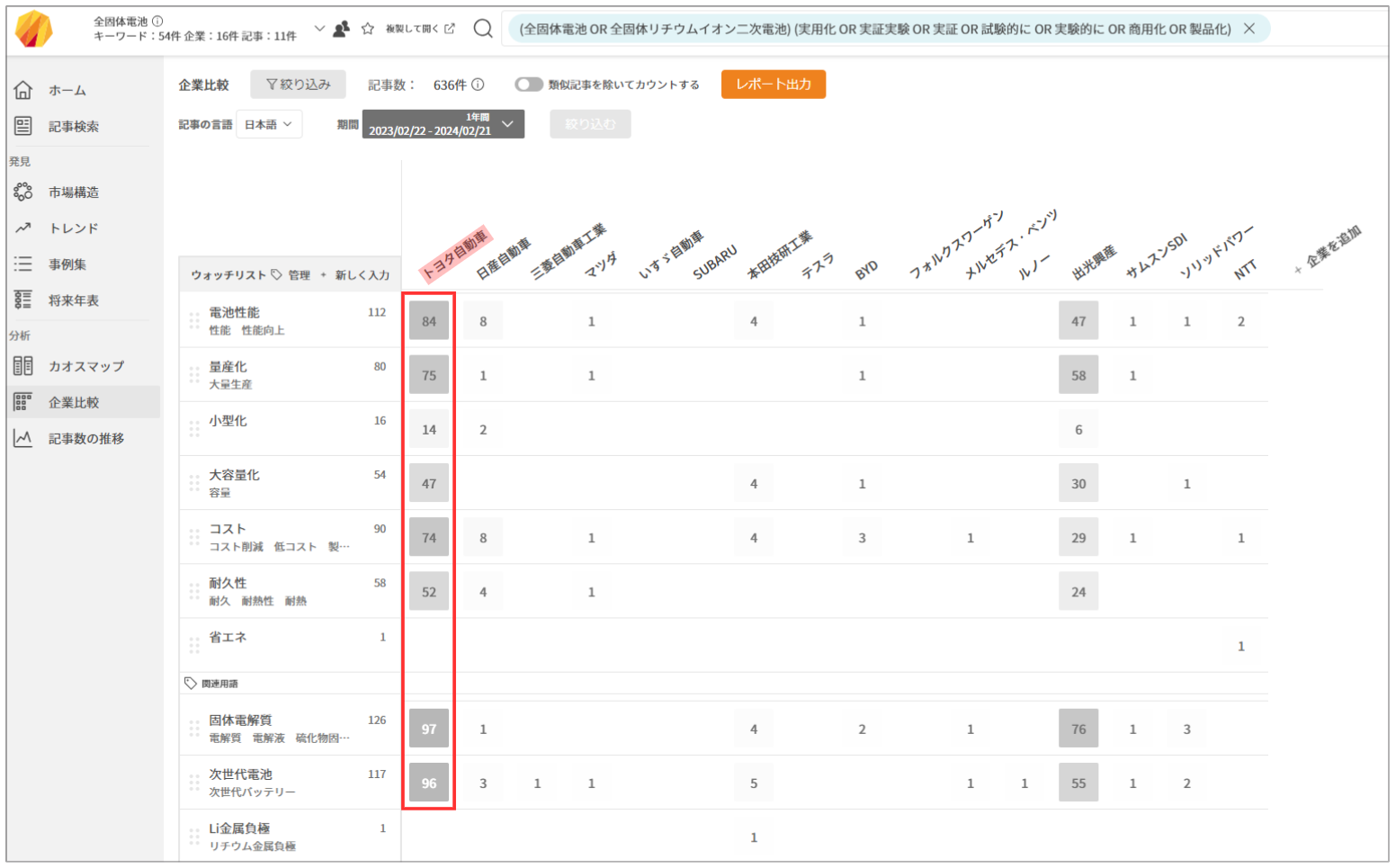Open 事例集 in sidebar

(67, 264)
